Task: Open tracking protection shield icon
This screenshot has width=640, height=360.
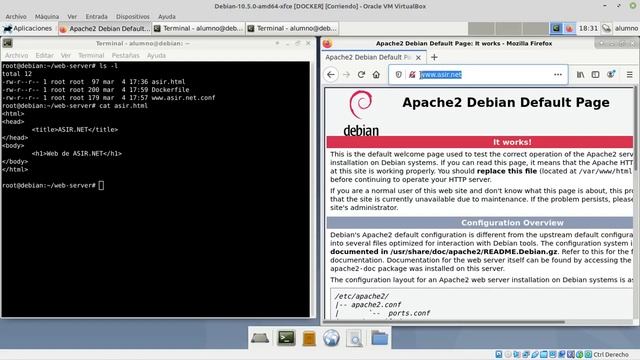Action: click(x=399, y=75)
